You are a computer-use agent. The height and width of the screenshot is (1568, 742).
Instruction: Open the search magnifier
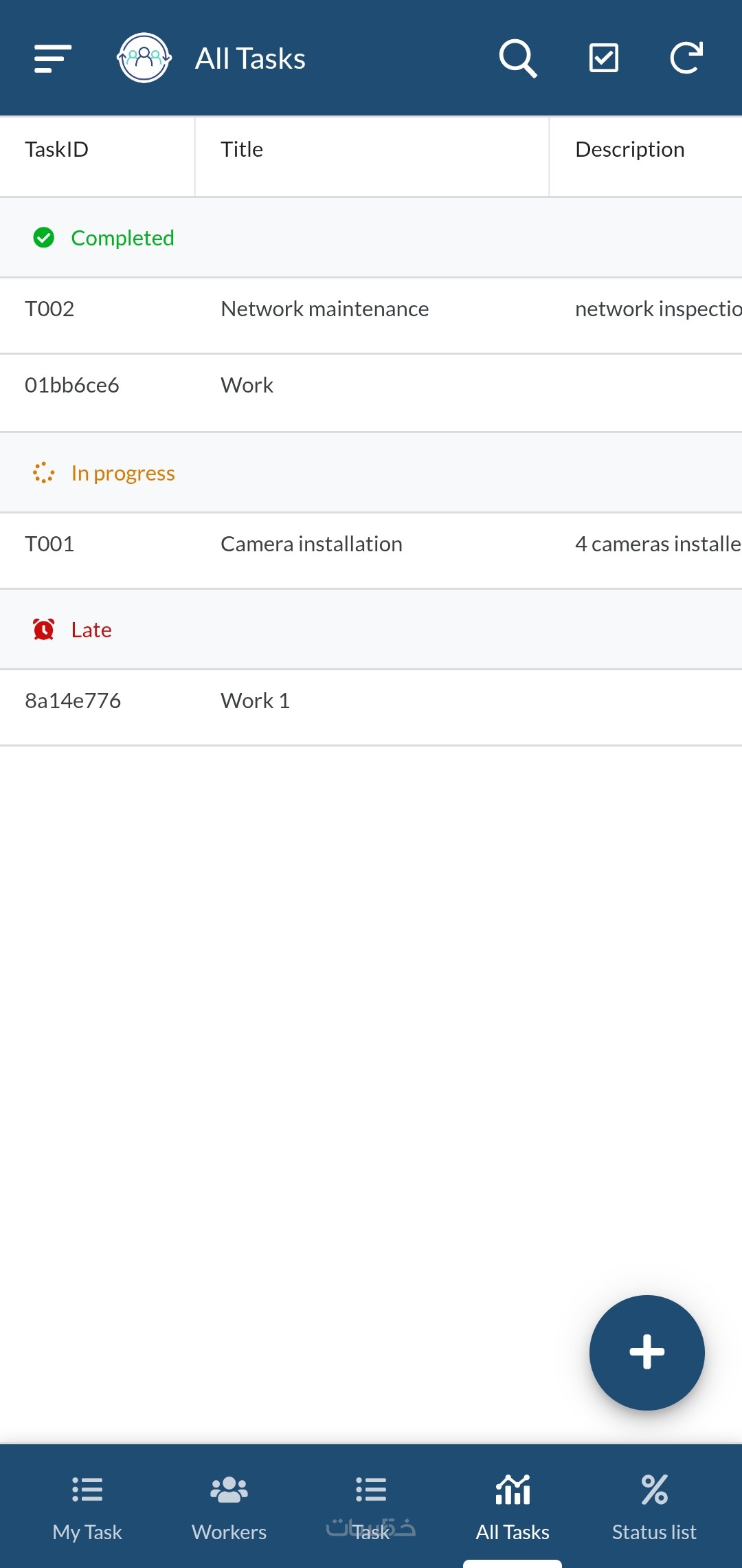517,58
